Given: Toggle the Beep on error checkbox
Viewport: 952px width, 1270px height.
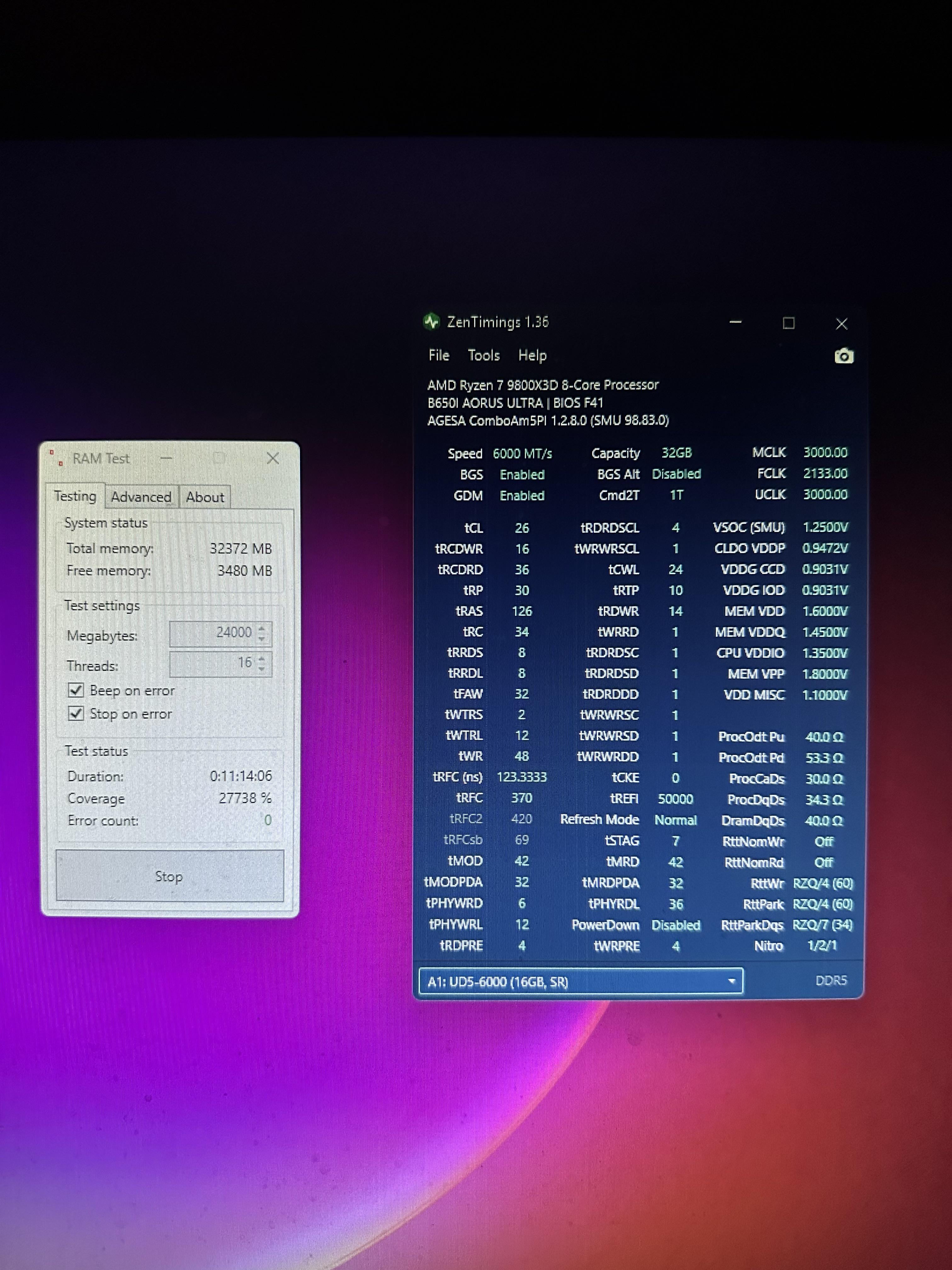Looking at the screenshot, I should click(76, 690).
